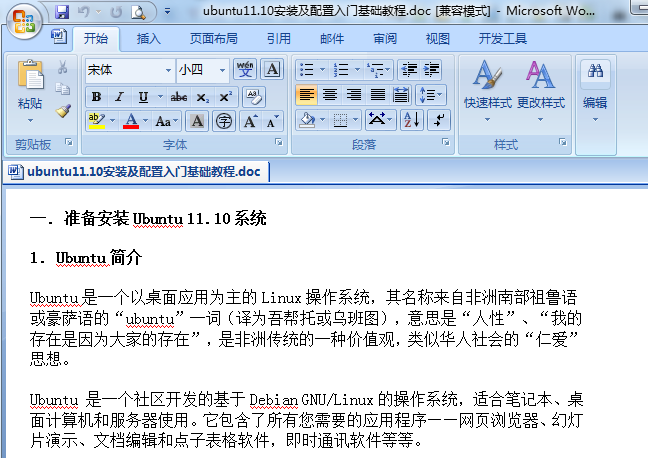Click the enclosed character 字 icon

coord(224,121)
